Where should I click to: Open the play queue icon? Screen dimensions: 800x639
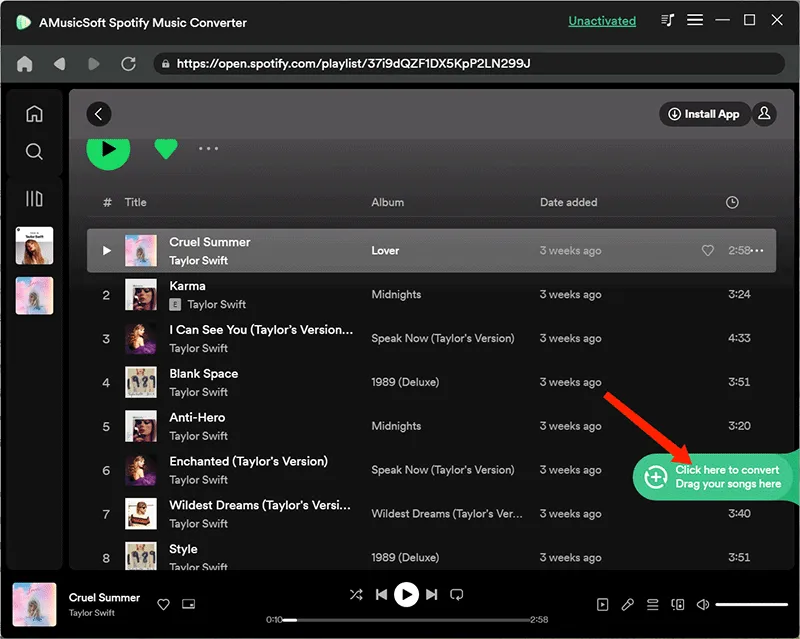click(x=652, y=604)
